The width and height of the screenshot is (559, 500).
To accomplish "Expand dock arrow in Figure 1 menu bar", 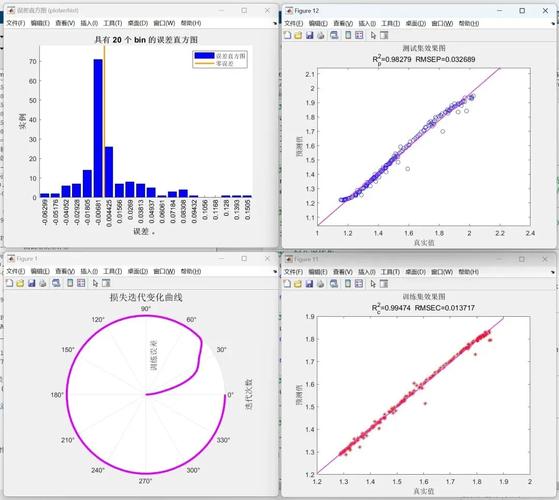I will pyautogui.click(x=275, y=272).
